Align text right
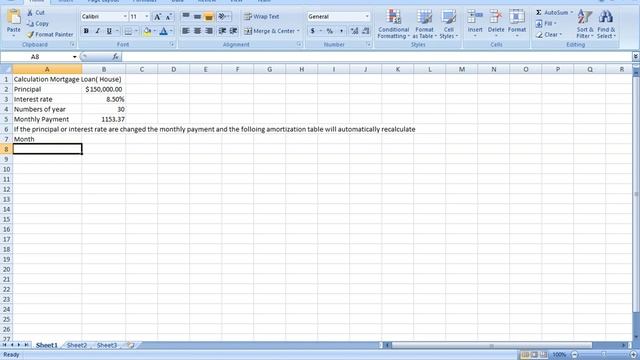Viewport: 640px width, 360px height. point(209,31)
